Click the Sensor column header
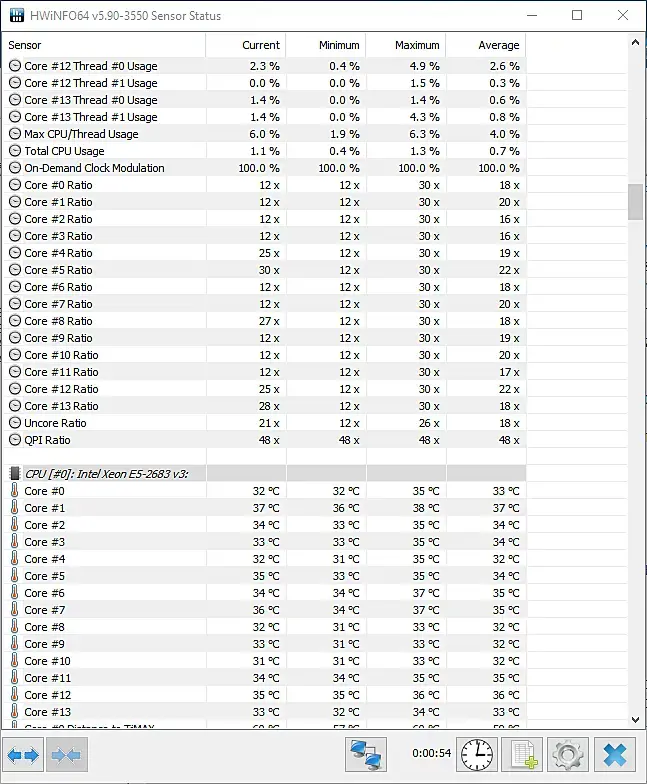Screen dimensions: 647x784 [104, 45]
